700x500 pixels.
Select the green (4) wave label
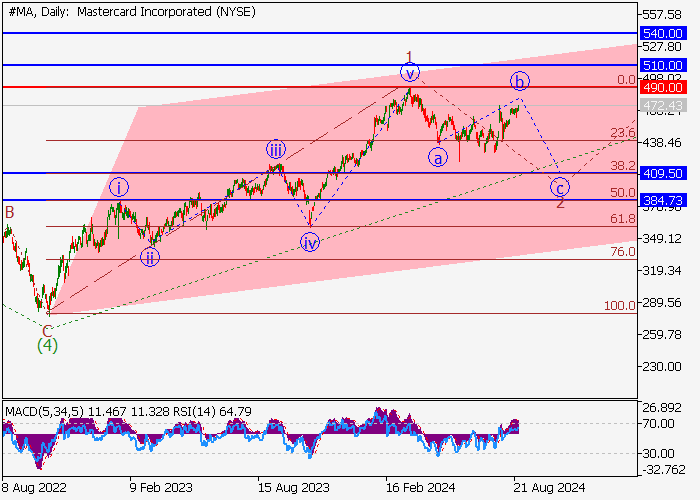(x=47, y=346)
